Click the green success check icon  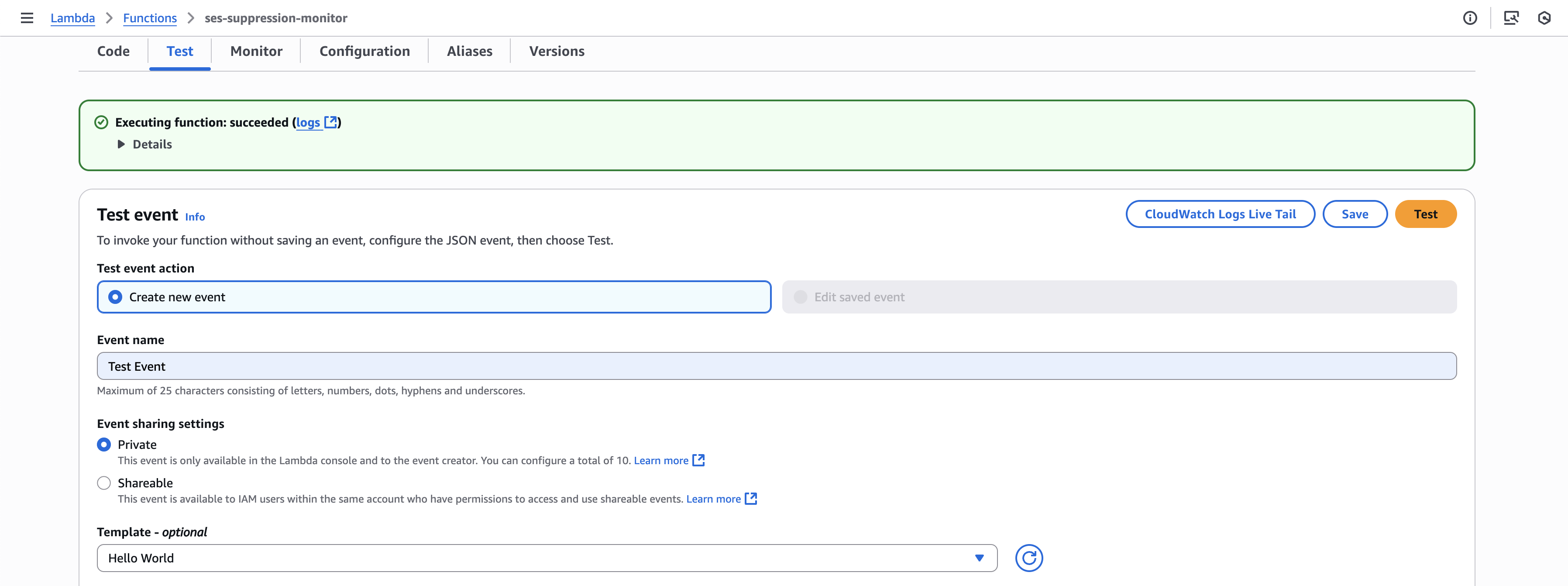coord(101,122)
